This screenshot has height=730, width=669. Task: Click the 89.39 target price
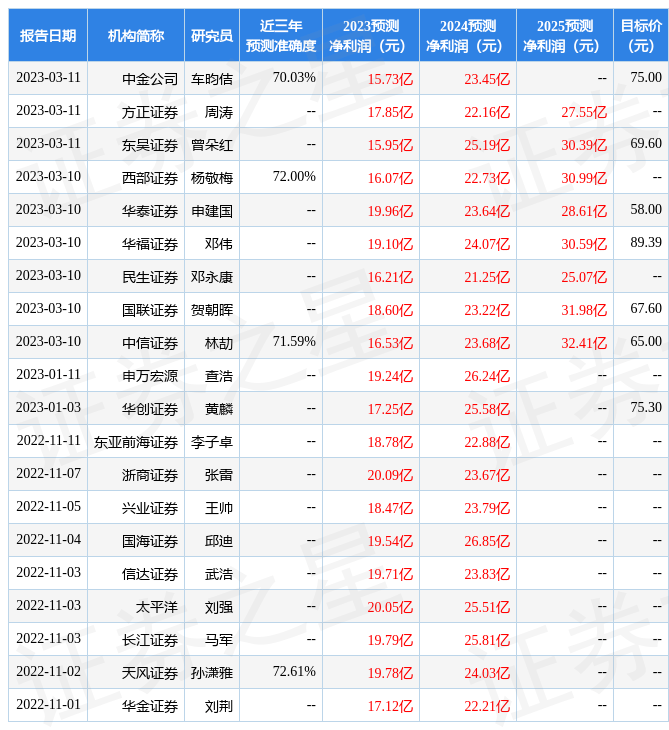[x=646, y=242]
